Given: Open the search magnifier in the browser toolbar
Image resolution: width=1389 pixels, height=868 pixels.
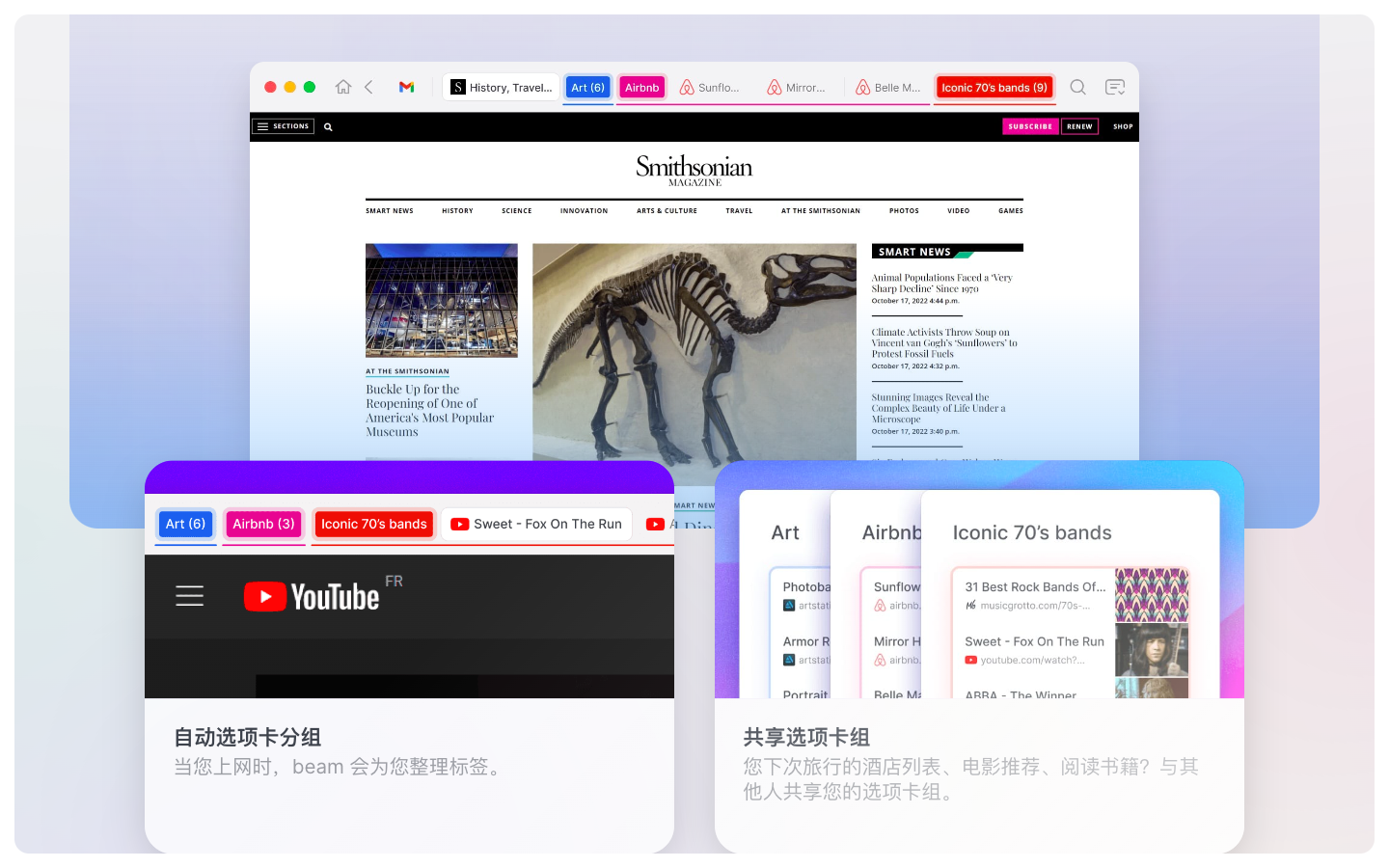Looking at the screenshot, I should 1078,87.
